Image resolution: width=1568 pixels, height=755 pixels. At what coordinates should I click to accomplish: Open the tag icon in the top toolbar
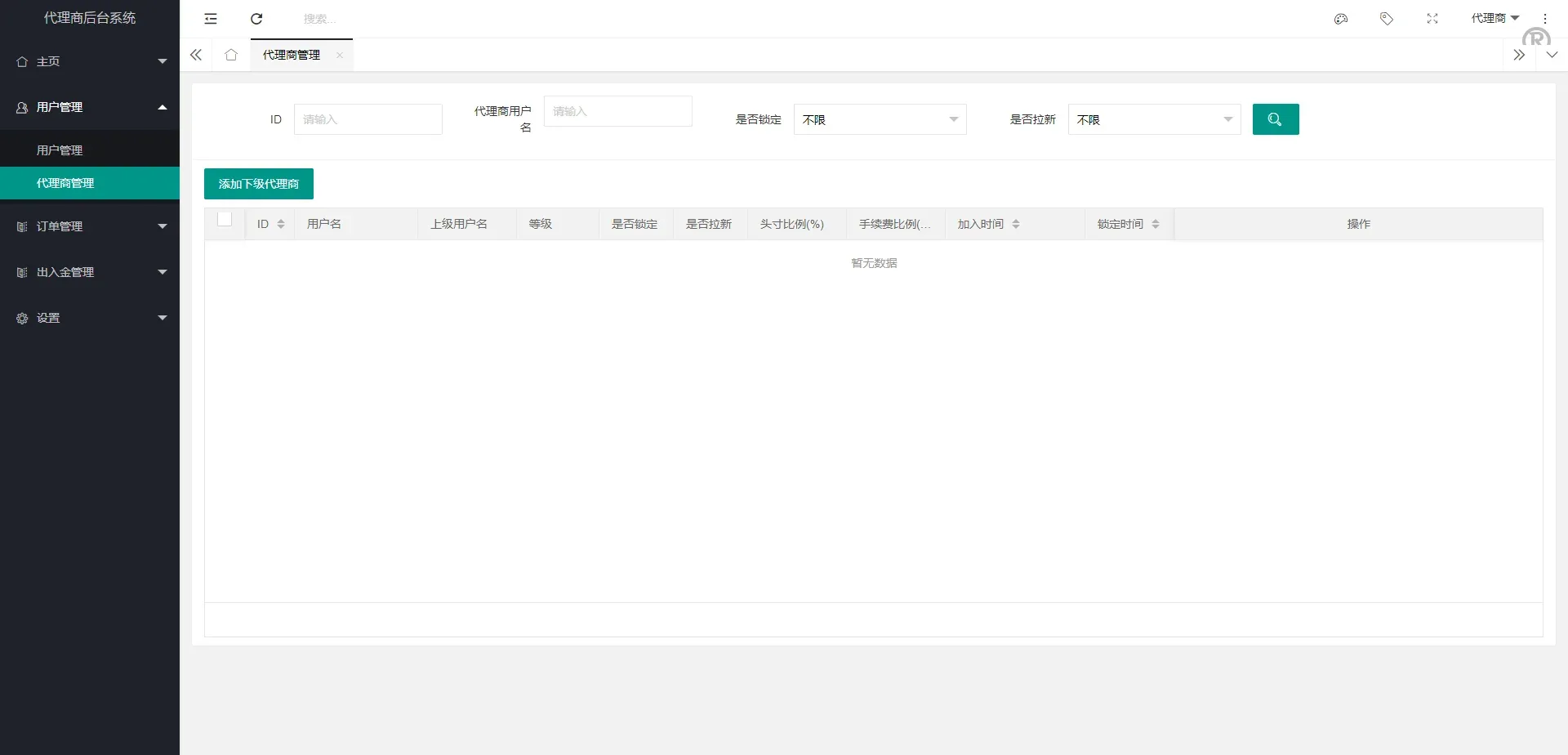click(1386, 18)
